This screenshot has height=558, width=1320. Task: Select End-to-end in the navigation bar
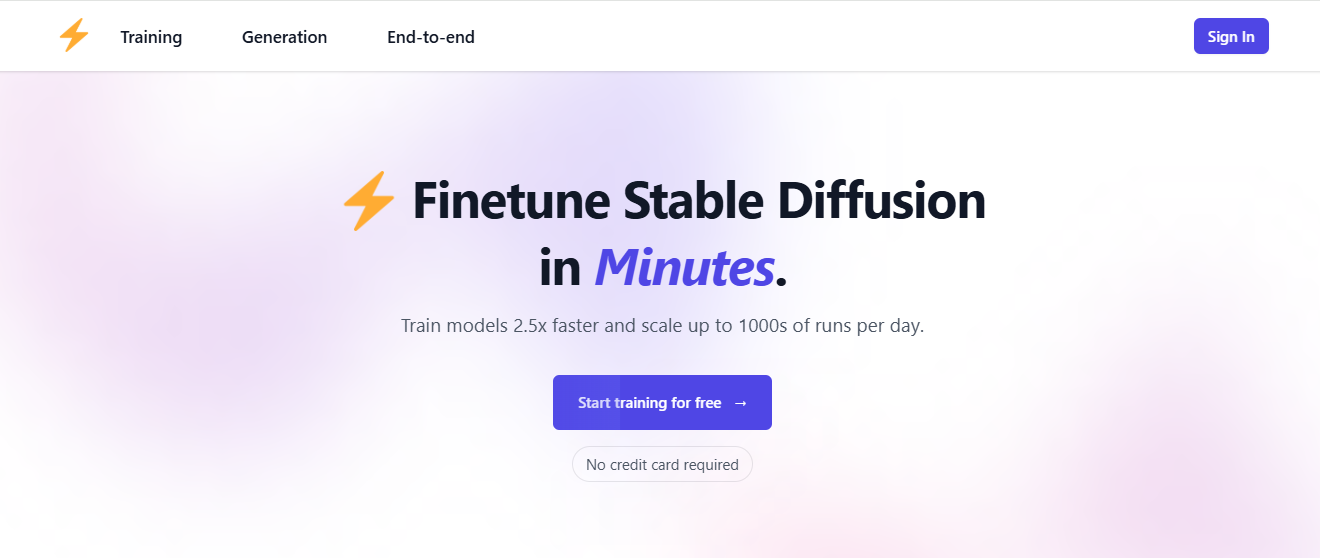(431, 37)
